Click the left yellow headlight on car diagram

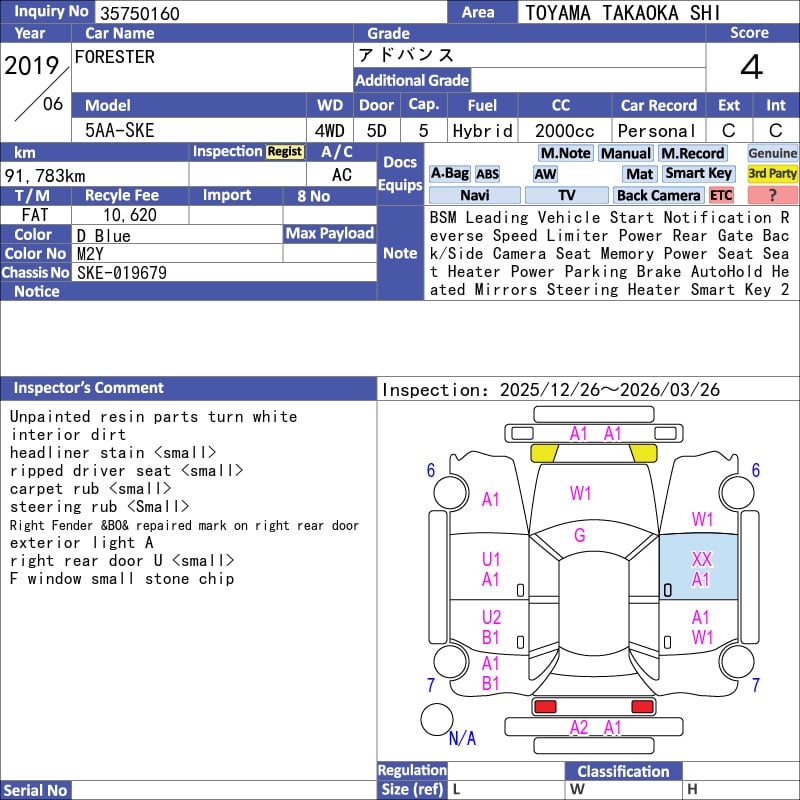[x=543, y=453]
